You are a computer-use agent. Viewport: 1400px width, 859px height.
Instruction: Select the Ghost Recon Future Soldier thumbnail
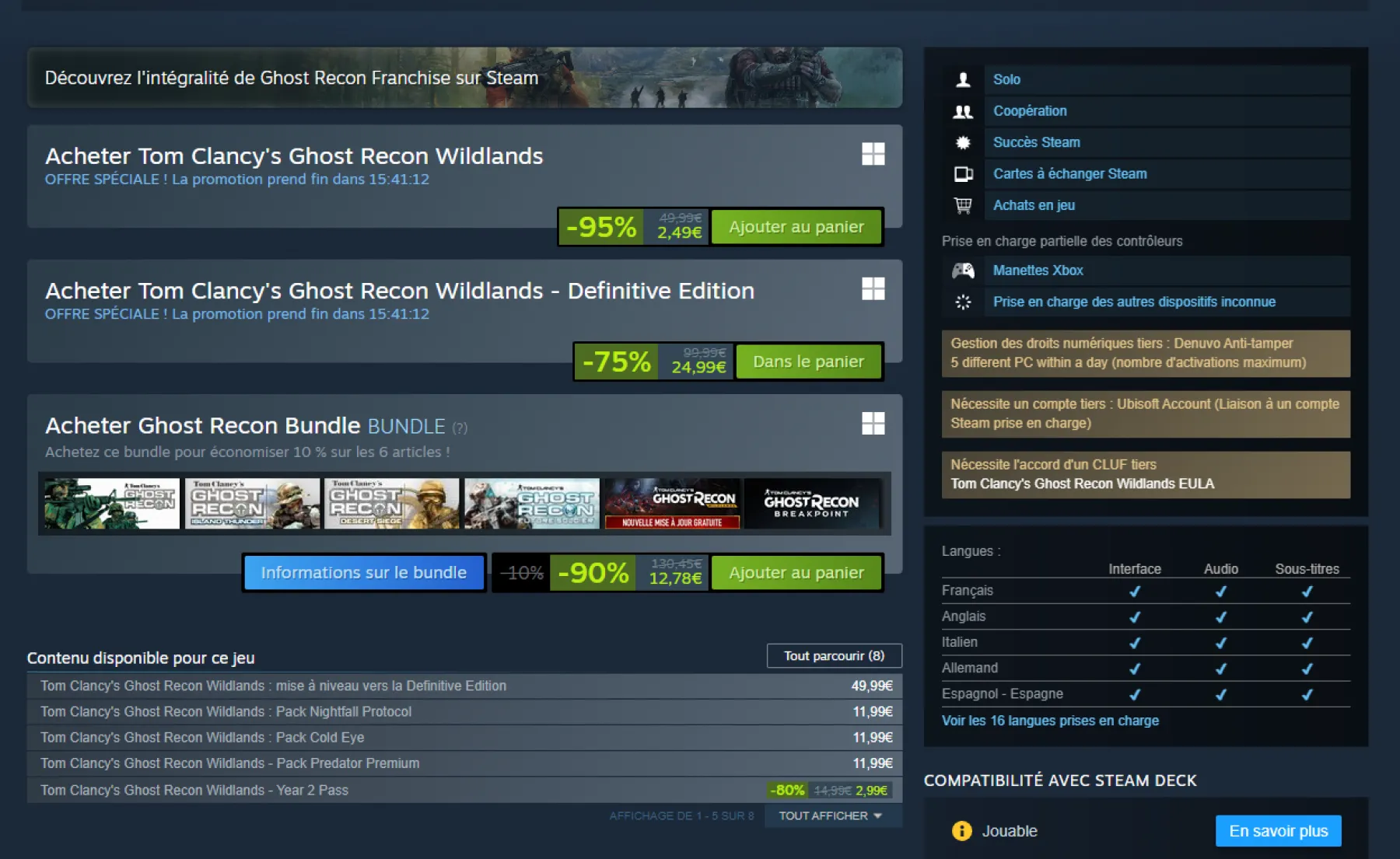[532, 504]
